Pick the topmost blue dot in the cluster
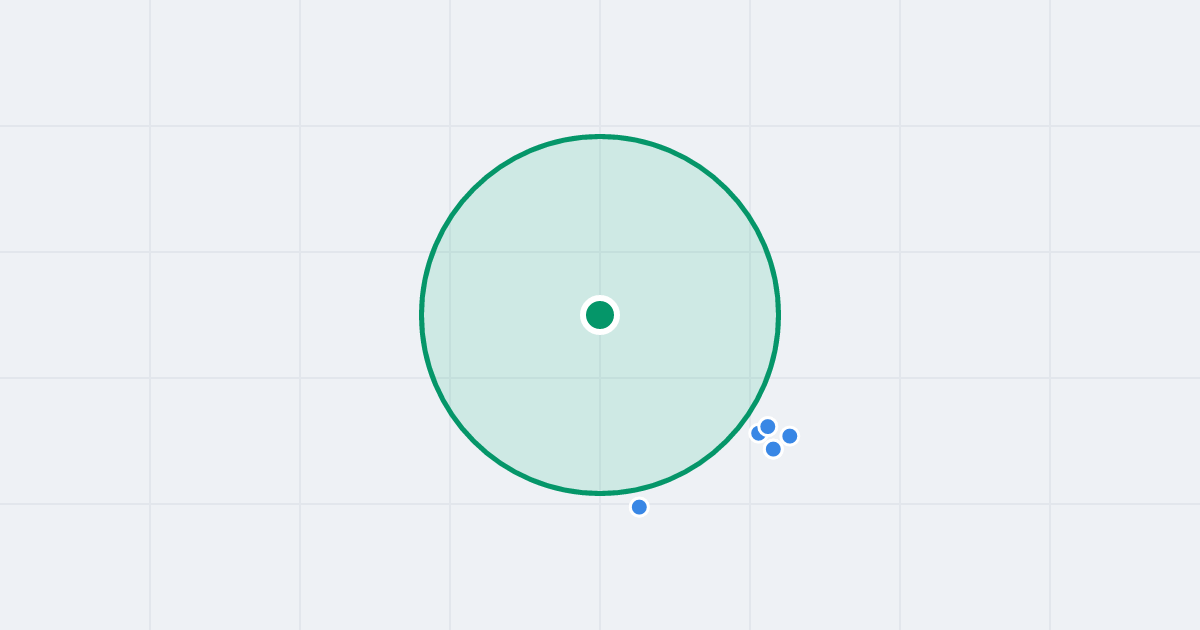Screen dimensions: 1200x630 [768, 427]
